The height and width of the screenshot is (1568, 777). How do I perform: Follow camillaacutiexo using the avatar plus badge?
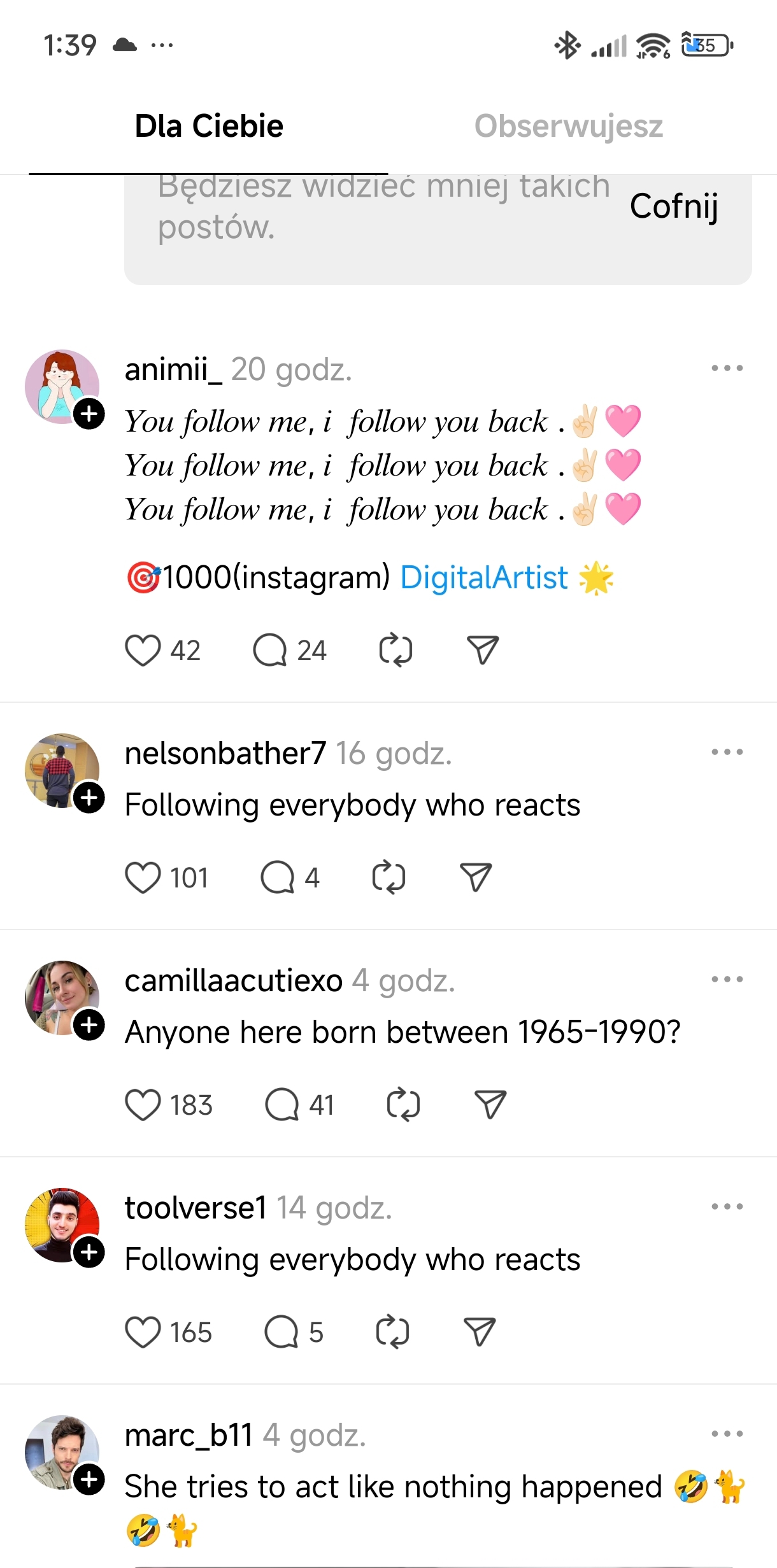coord(89,1025)
